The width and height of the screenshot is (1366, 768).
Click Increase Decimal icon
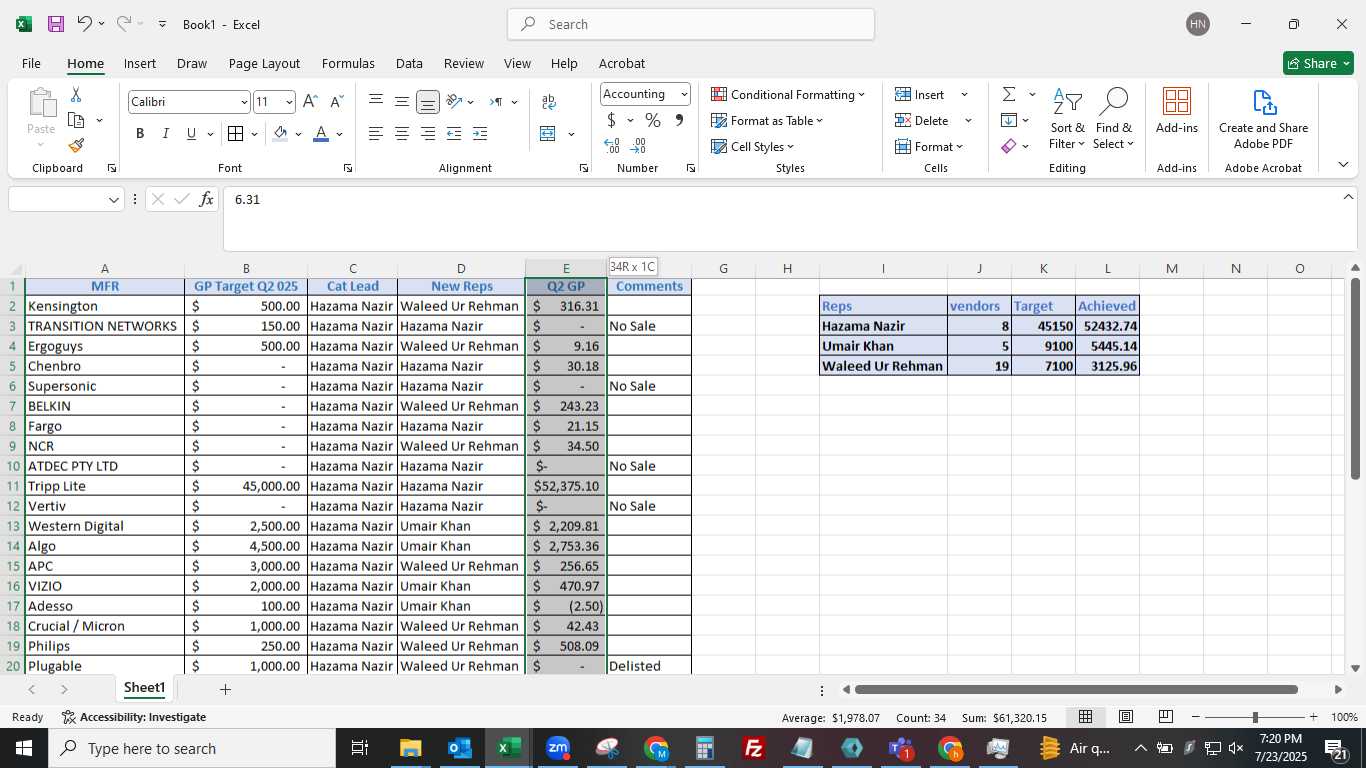coord(612,146)
